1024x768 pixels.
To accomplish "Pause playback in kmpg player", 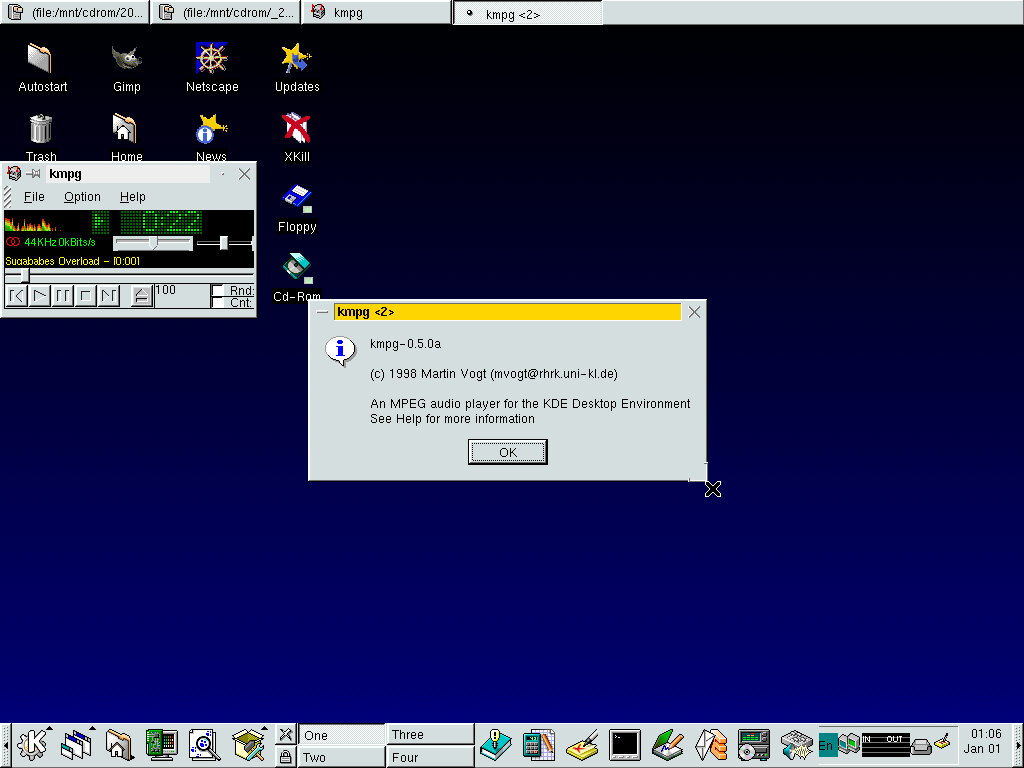I will pos(62,295).
